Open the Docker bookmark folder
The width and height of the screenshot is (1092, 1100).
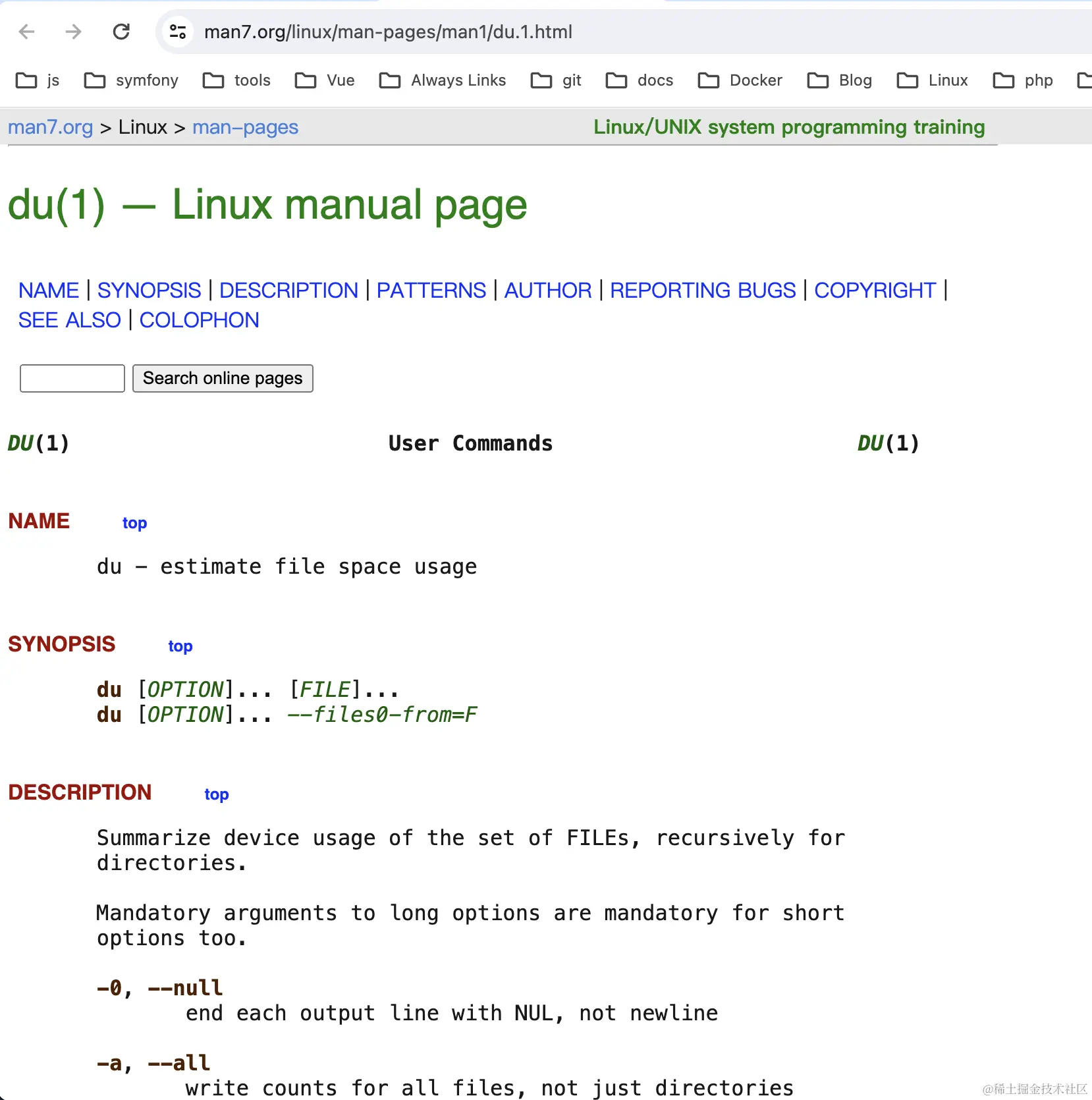[x=740, y=80]
